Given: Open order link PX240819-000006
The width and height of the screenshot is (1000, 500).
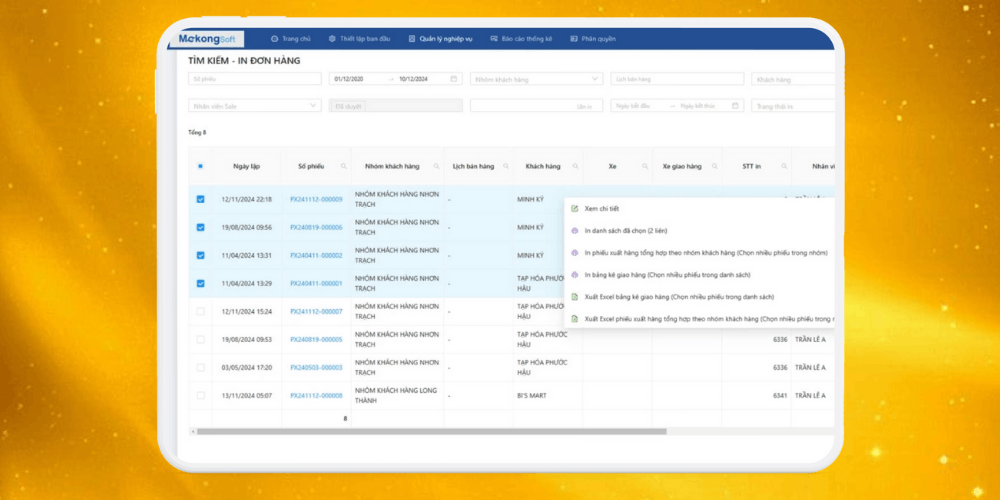Looking at the screenshot, I should click(x=316, y=227).
